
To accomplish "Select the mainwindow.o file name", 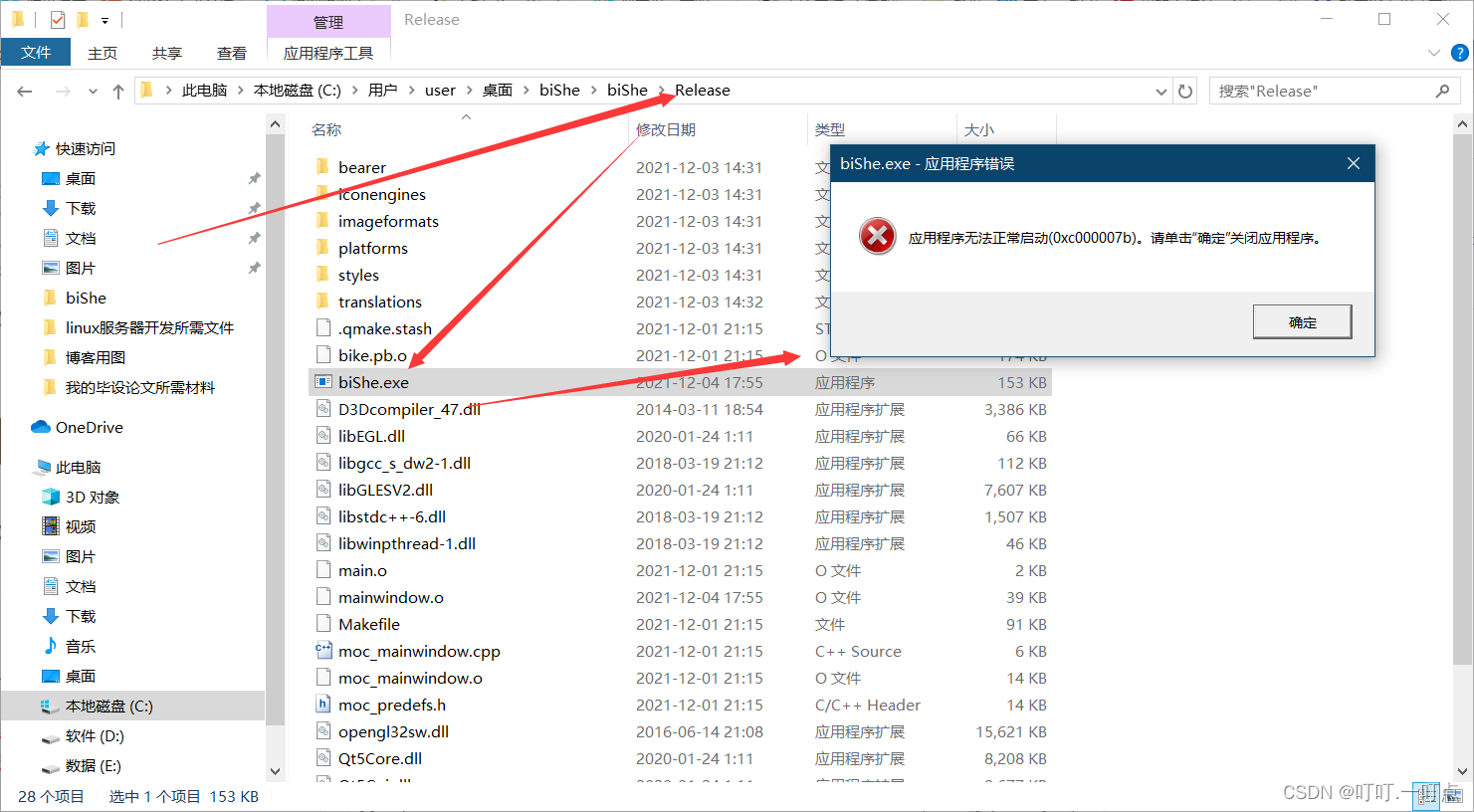I will coord(391,597).
